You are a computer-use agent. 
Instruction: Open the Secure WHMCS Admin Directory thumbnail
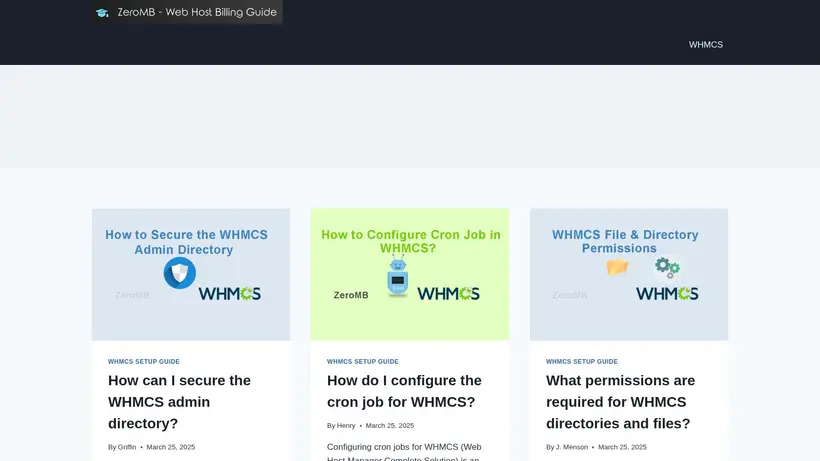click(x=191, y=274)
